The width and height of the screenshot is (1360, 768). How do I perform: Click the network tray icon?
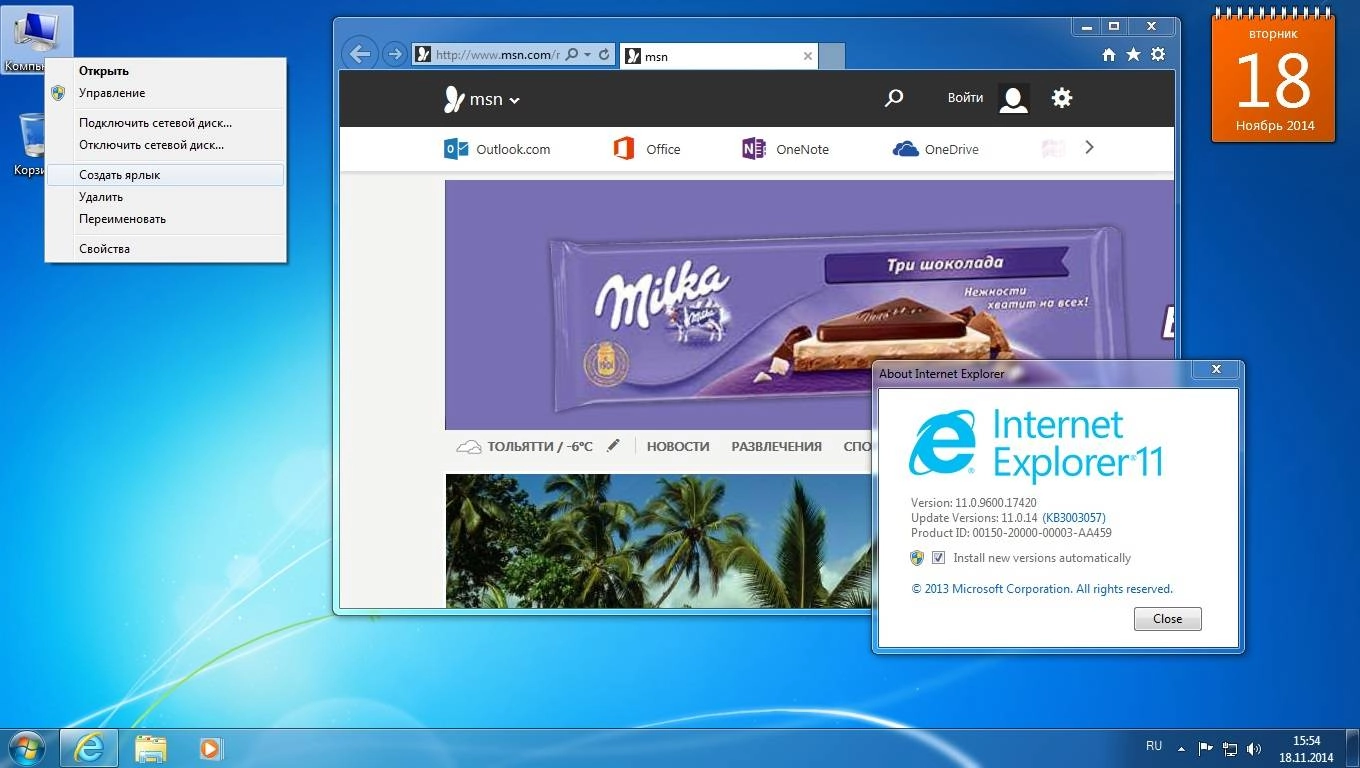(x=1230, y=748)
